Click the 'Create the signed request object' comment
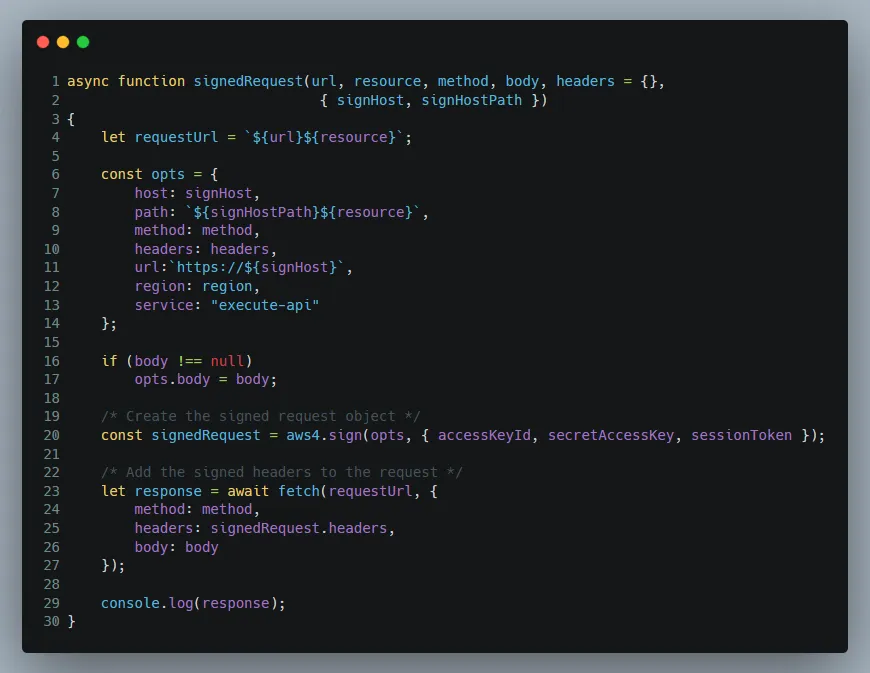Screen dimensions: 870x673 (x=261, y=416)
